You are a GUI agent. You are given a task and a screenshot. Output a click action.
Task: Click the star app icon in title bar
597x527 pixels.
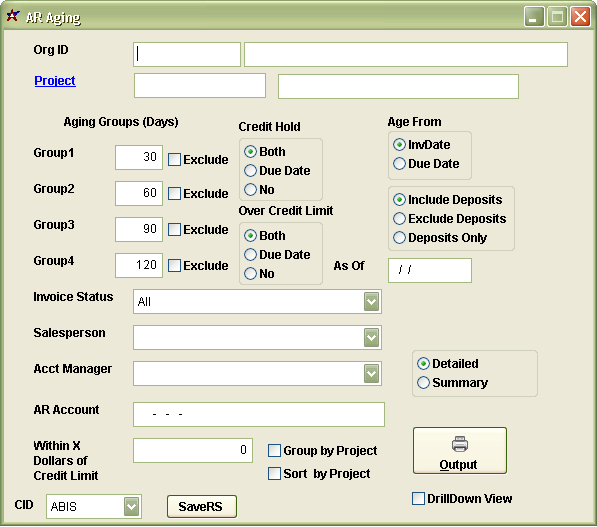[13, 16]
